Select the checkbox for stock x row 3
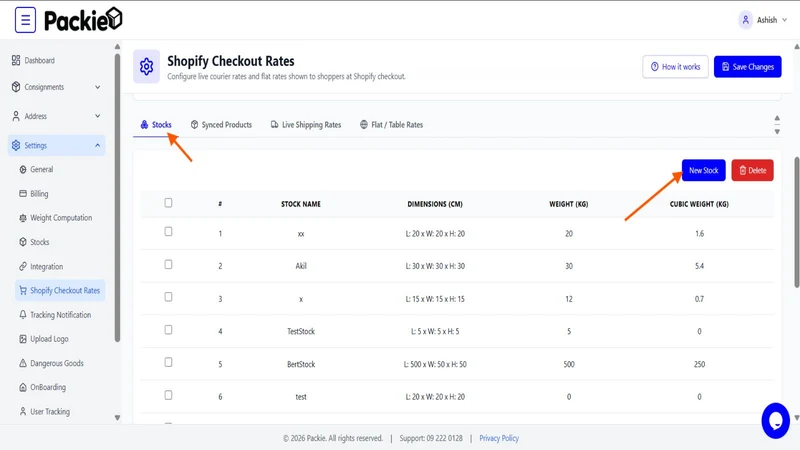This screenshot has height=450, width=800. click(168, 297)
